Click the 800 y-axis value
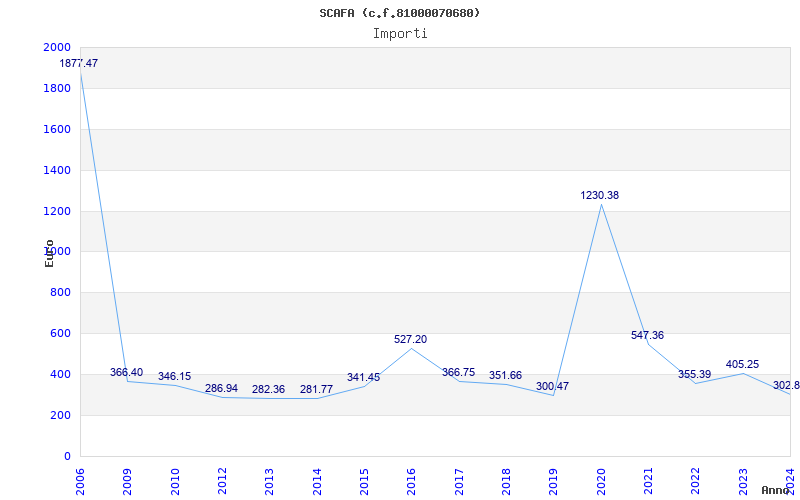This screenshot has width=800, height=500. [60, 292]
